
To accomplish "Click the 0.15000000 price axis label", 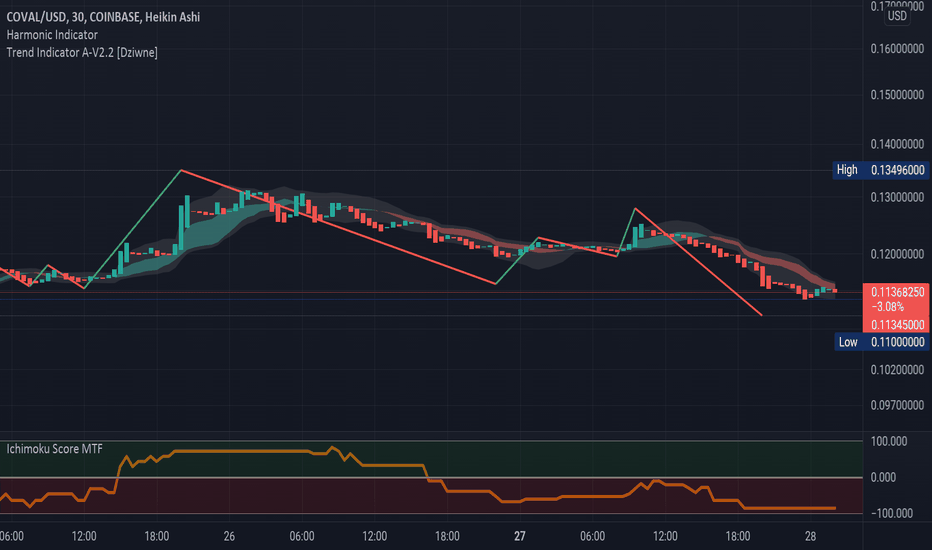I will (x=897, y=95).
